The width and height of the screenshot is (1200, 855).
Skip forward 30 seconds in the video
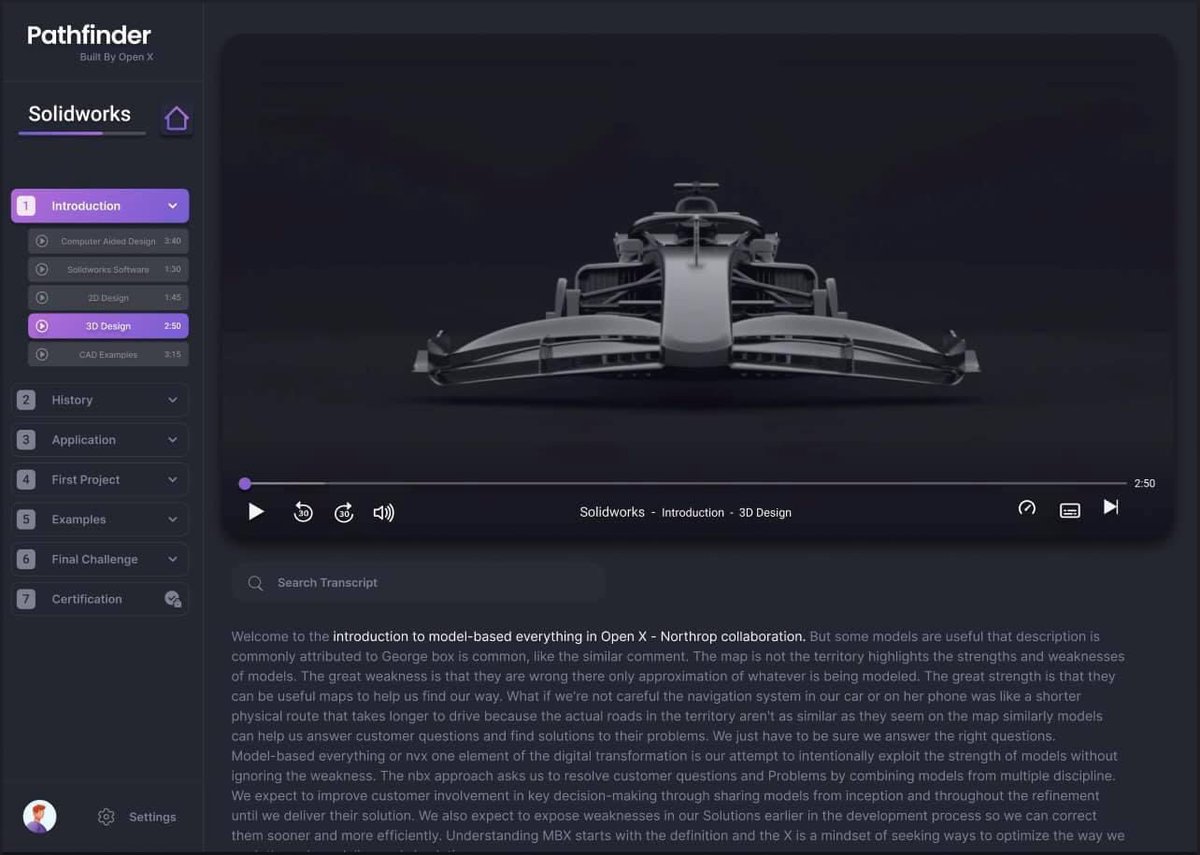click(344, 512)
